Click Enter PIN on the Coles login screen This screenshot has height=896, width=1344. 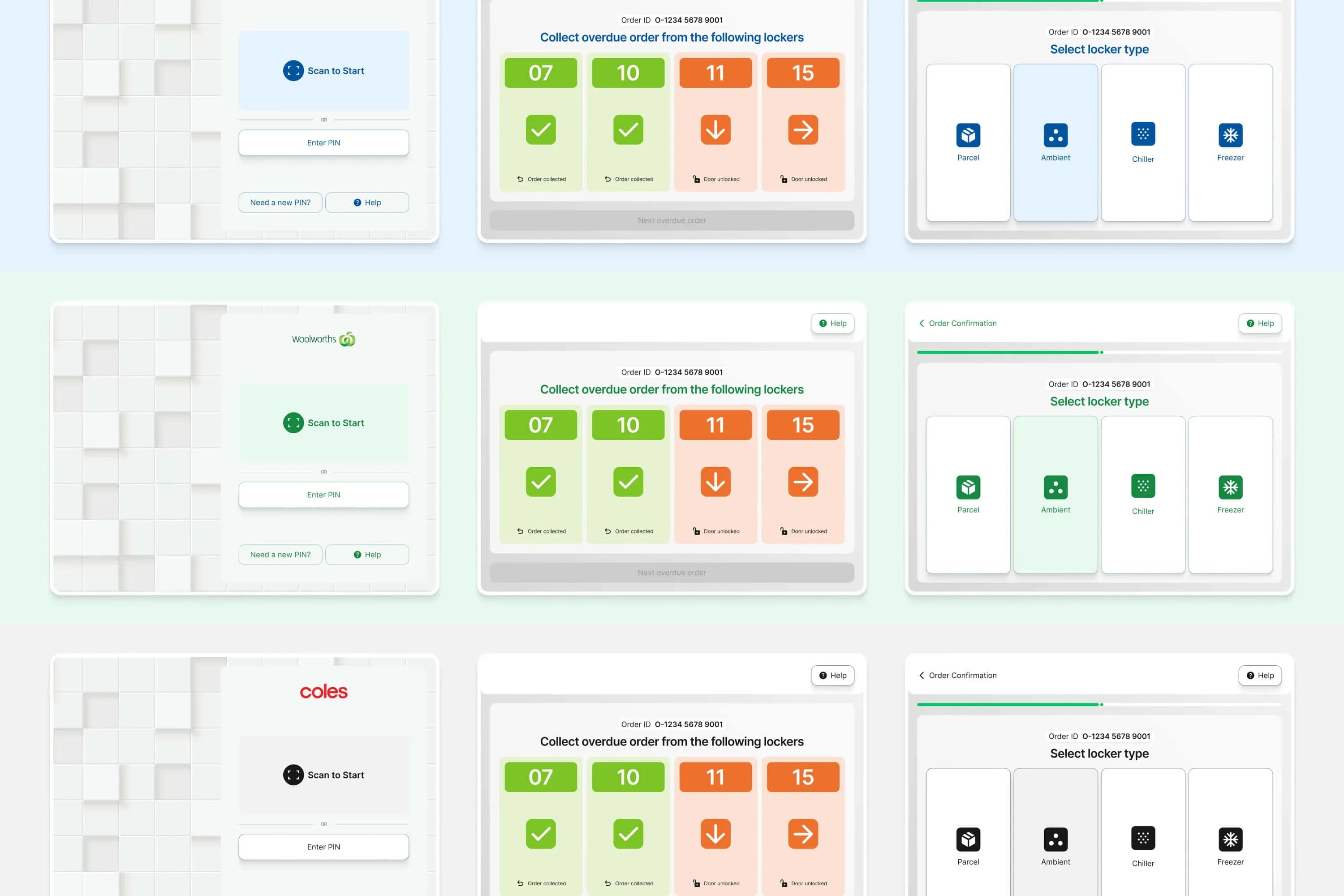click(323, 847)
